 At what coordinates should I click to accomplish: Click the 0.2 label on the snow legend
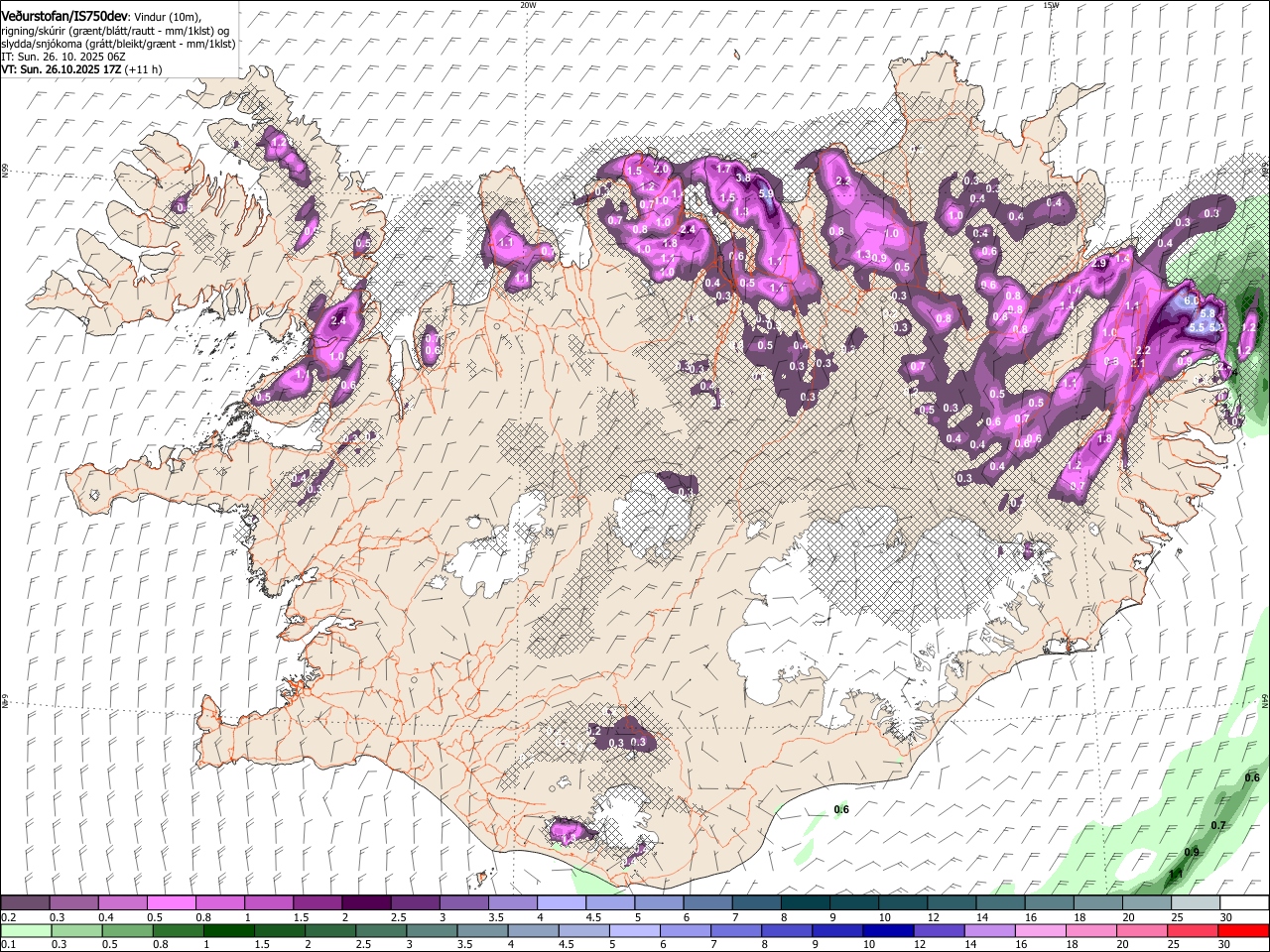click(x=10, y=917)
